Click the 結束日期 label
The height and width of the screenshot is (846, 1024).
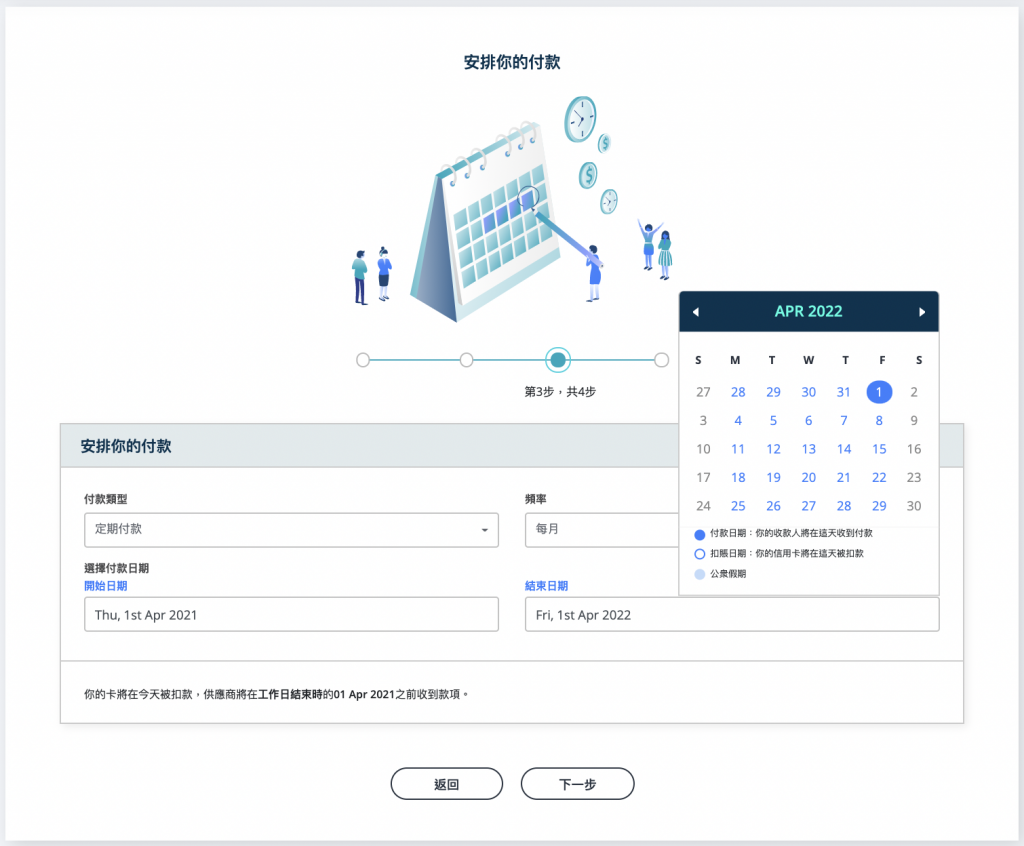(547, 586)
